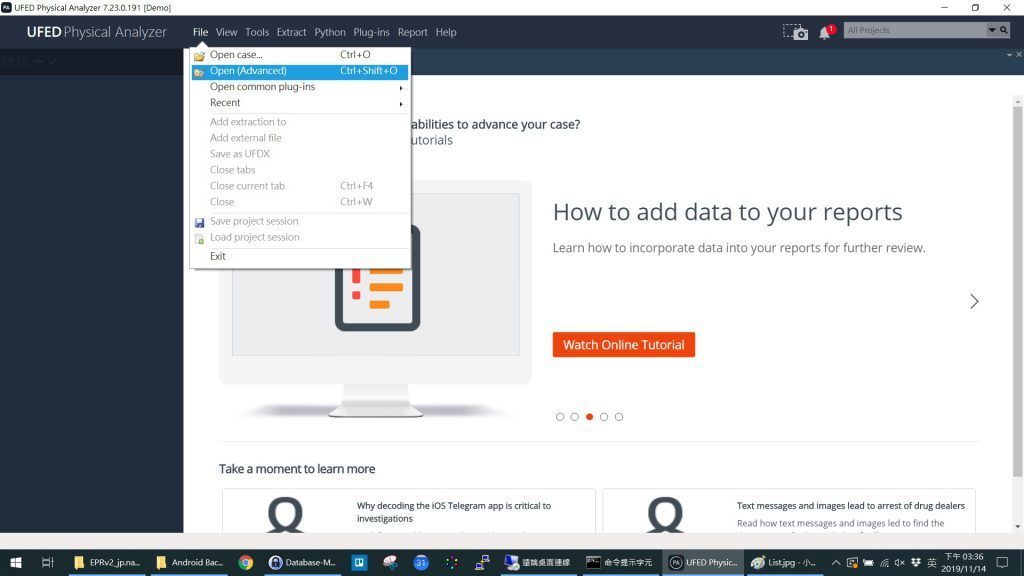Choose Exit from the File menu

(300, 257)
